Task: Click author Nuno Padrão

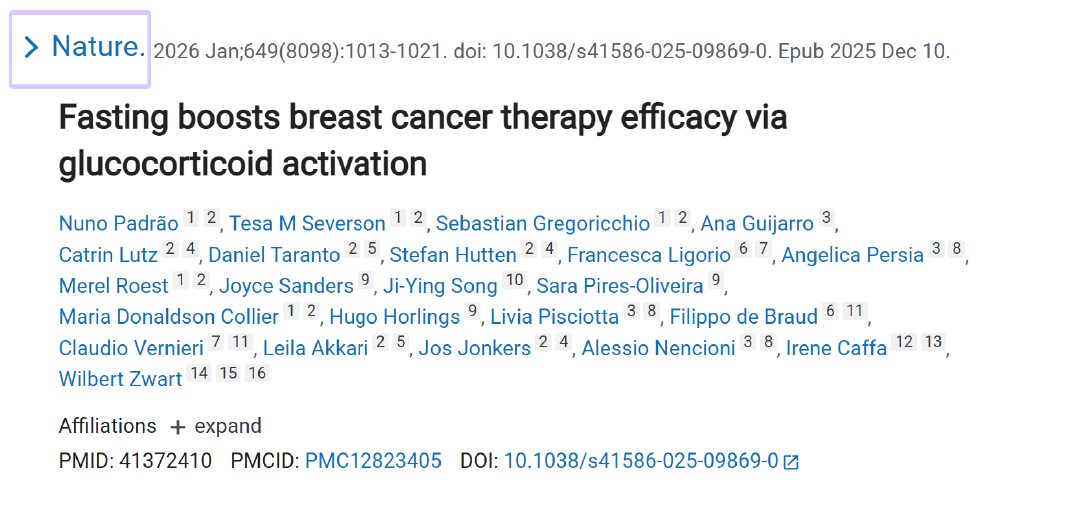Action: coord(118,223)
